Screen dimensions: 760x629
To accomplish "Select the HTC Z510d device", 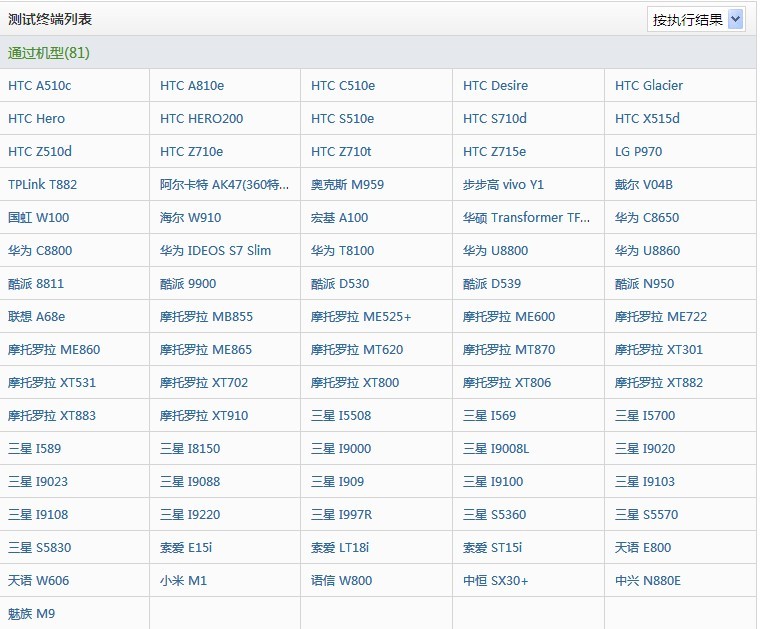I will 40,152.
